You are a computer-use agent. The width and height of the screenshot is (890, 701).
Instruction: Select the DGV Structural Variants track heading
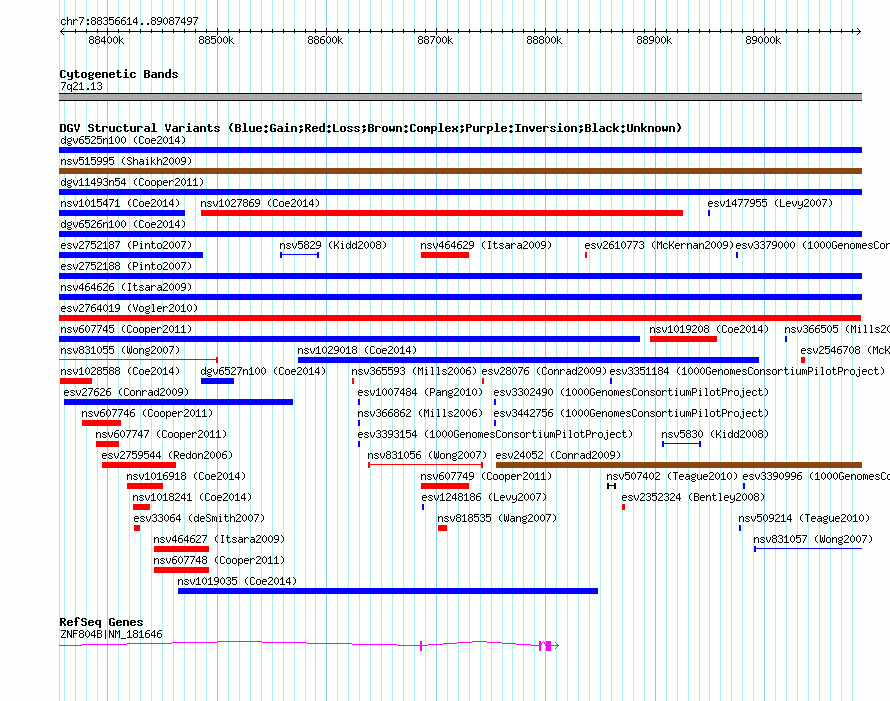click(371, 128)
